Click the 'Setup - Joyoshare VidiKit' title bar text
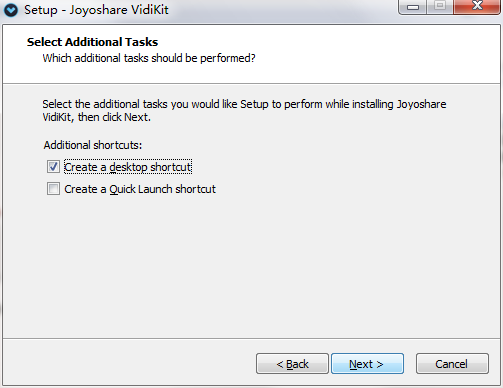The image size is (503, 388). pyautogui.click(x=96, y=10)
